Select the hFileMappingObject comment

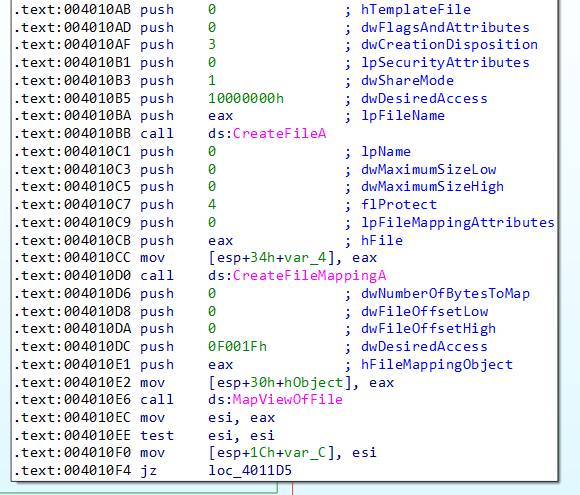point(437,365)
